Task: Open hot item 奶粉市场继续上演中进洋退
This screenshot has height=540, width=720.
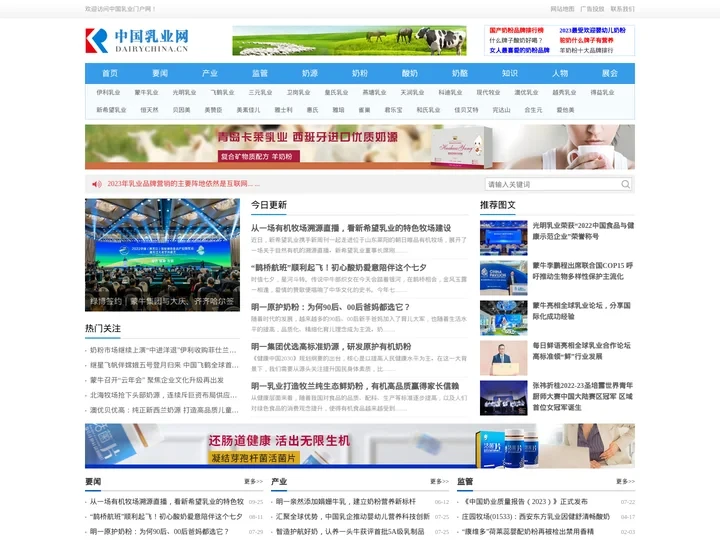Action: coord(163,350)
